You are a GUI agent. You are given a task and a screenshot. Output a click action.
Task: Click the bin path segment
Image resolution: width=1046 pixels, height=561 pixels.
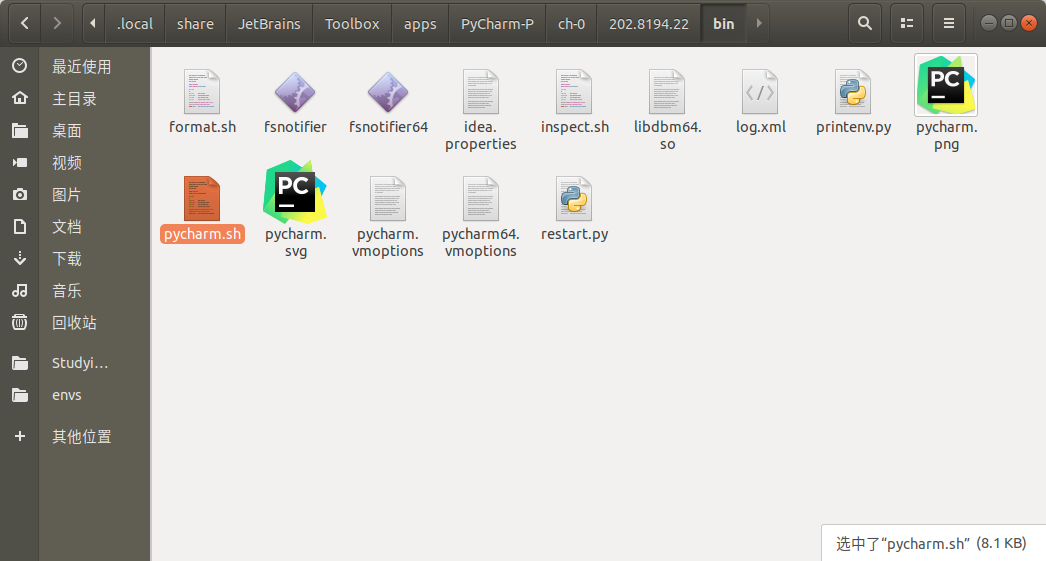[724, 23]
